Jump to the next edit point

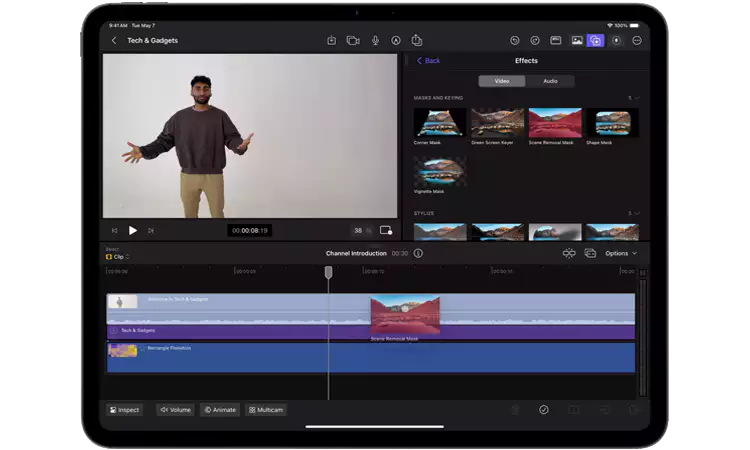pyautogui.click(x=151, y=230)
